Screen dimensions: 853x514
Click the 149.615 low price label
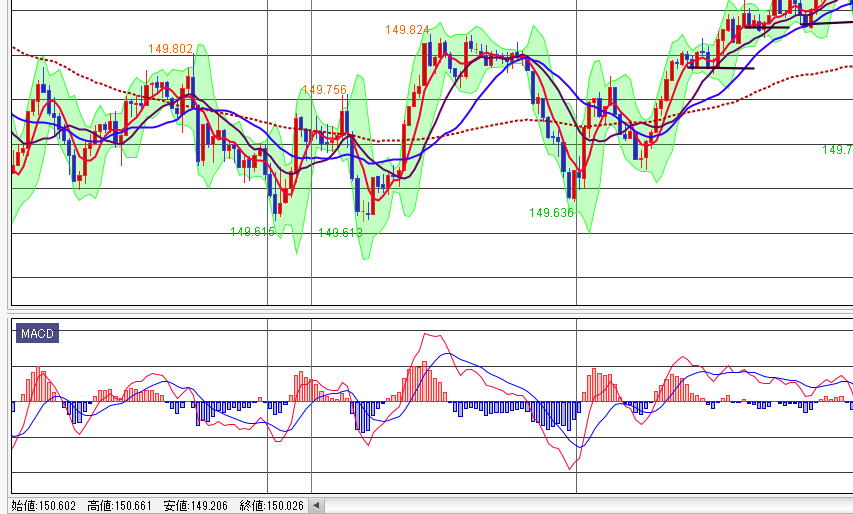tap(252, 232)
